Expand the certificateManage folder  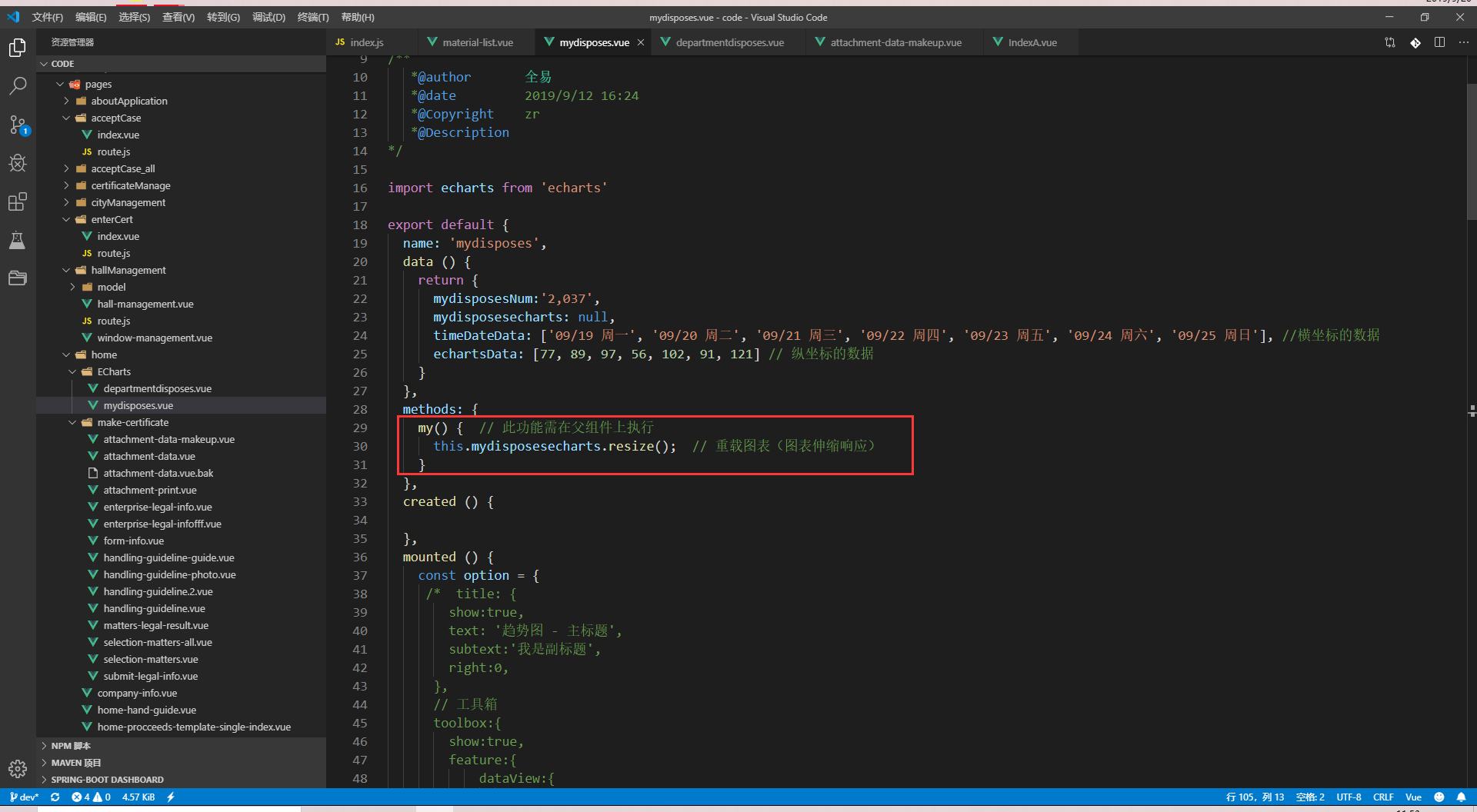(182, 185)
